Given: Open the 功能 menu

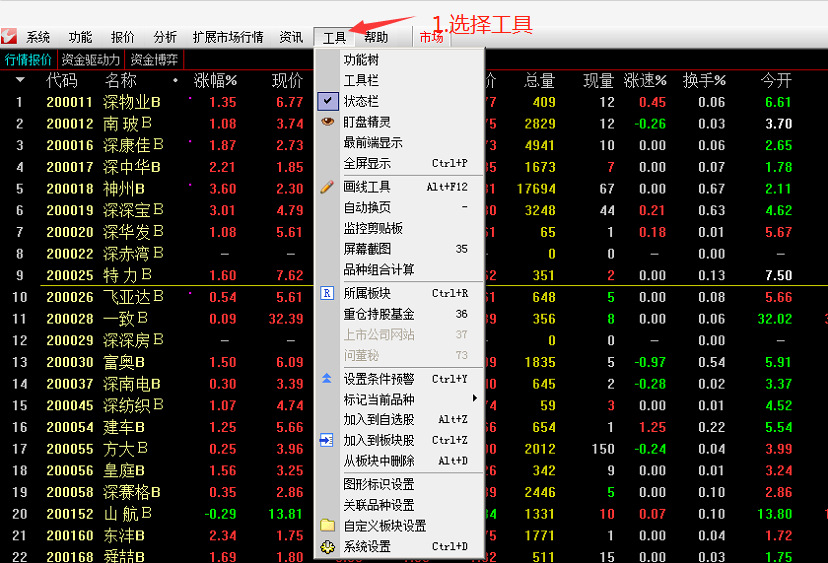Looking at the screenshot, I should (x=80, y=37).
